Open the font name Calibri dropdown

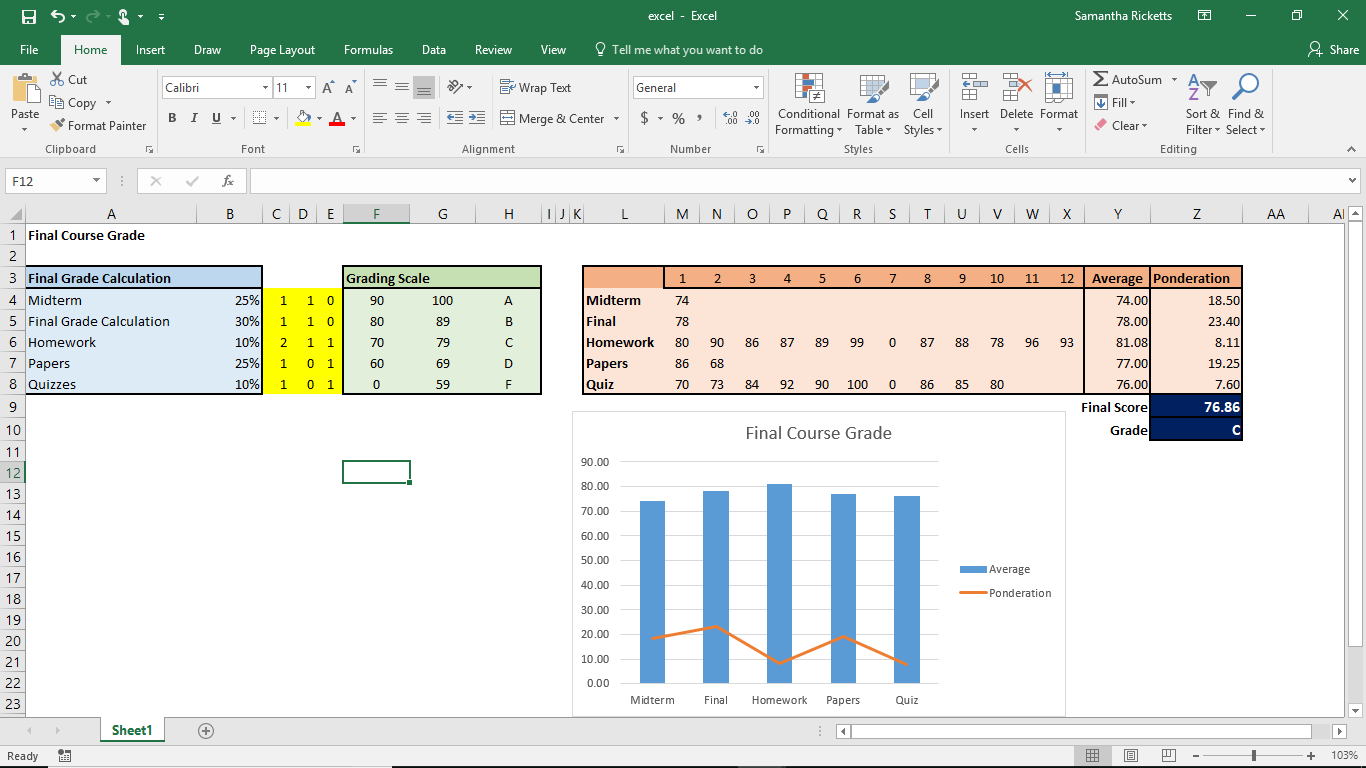click(265, 88)
